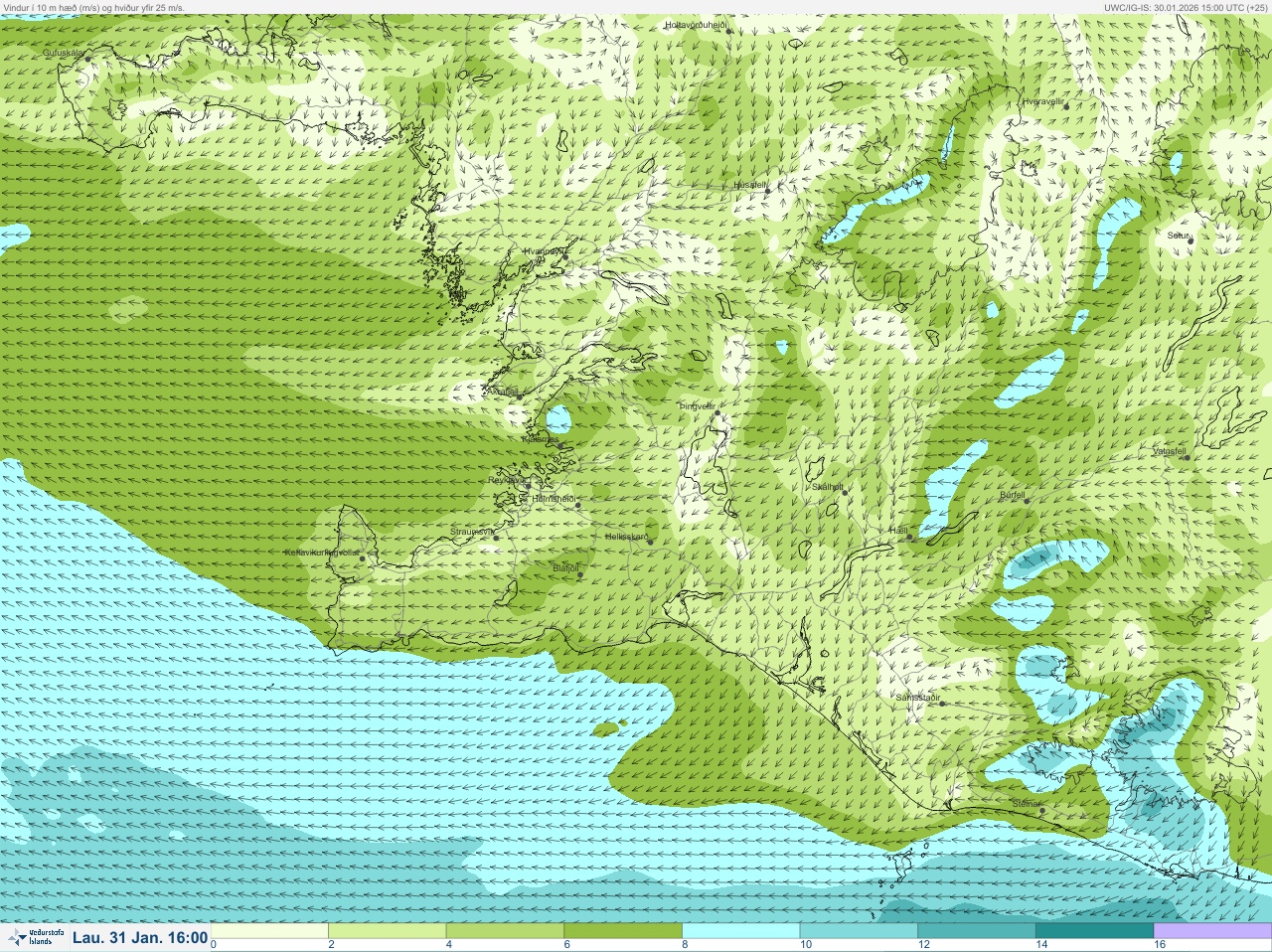Click the Þingvellir station marker
The image size is (1272, 952).
click(715, 410)
